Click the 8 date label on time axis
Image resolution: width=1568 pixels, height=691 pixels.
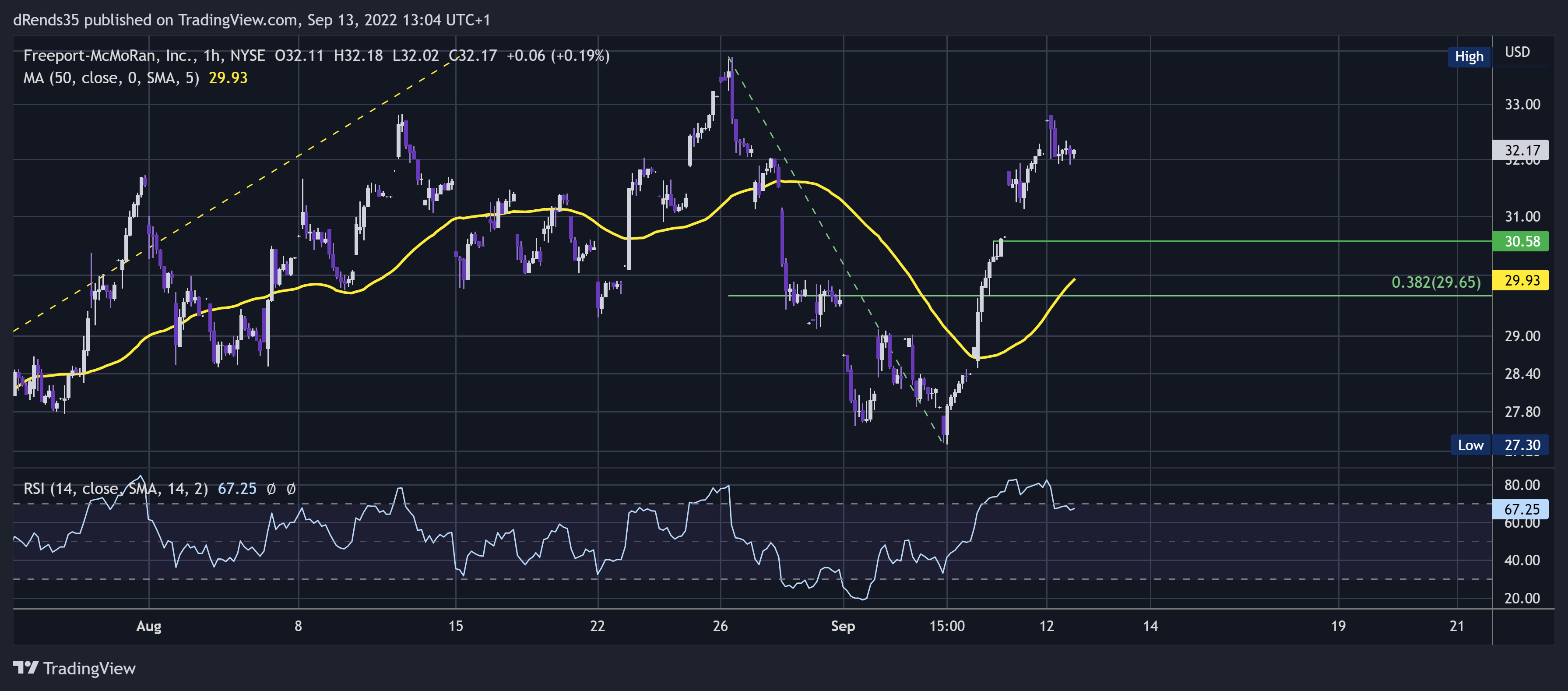pos(298,627)
